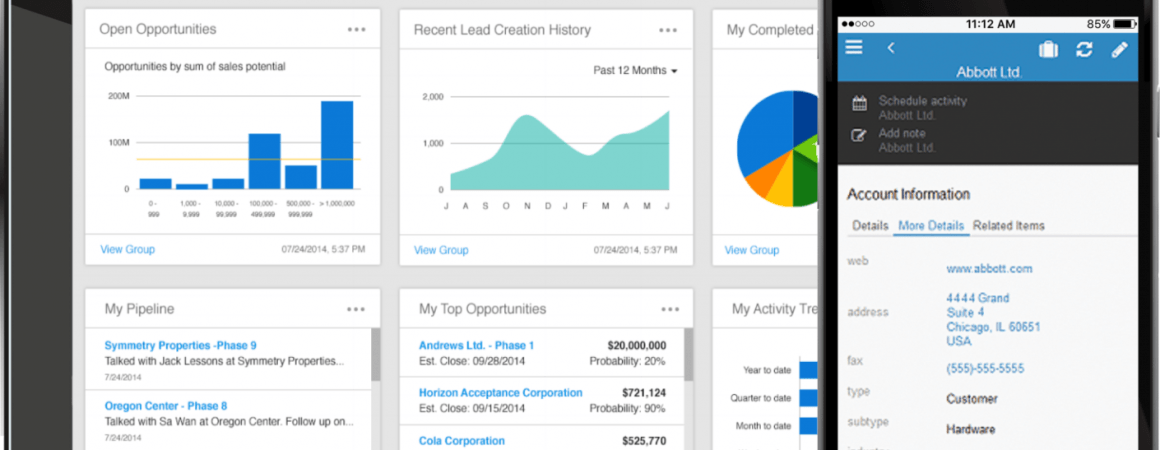The width and height of the screenshot is (1160, 450).
Task: Open Symmetry Properties -Phase 9 link
Action: pos(181,346)
